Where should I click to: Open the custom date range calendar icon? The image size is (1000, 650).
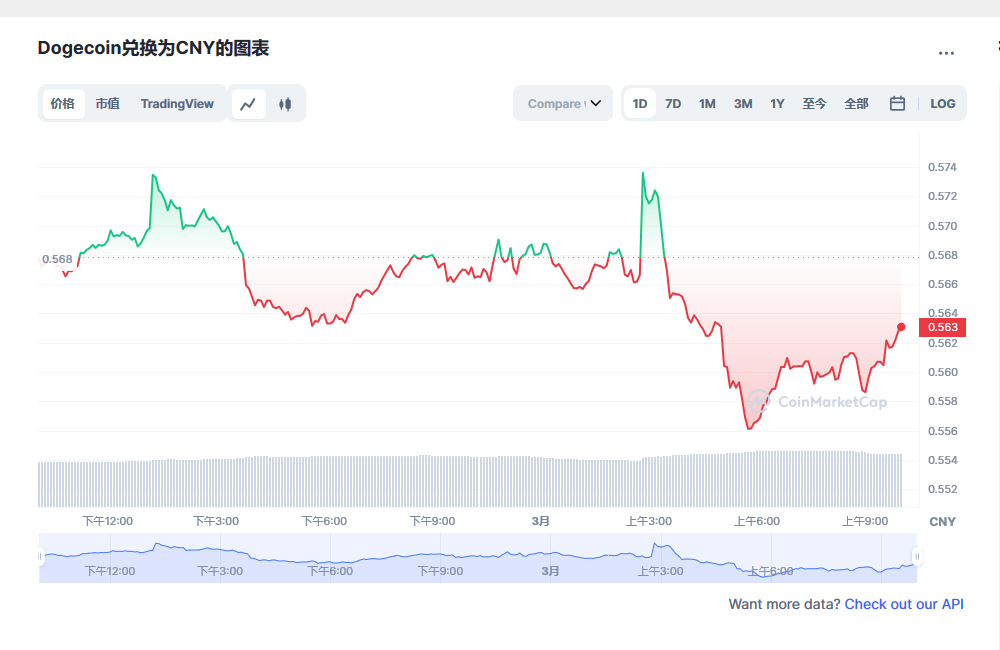tap(897, 103)
